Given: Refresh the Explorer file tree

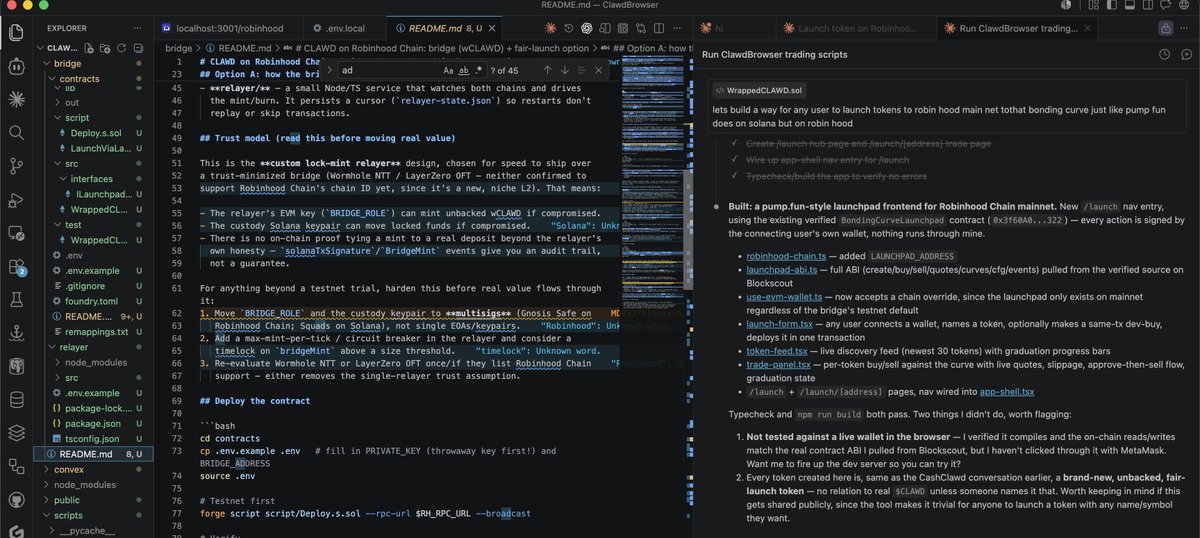Looking at the screenshot, I should pos(121,48).
